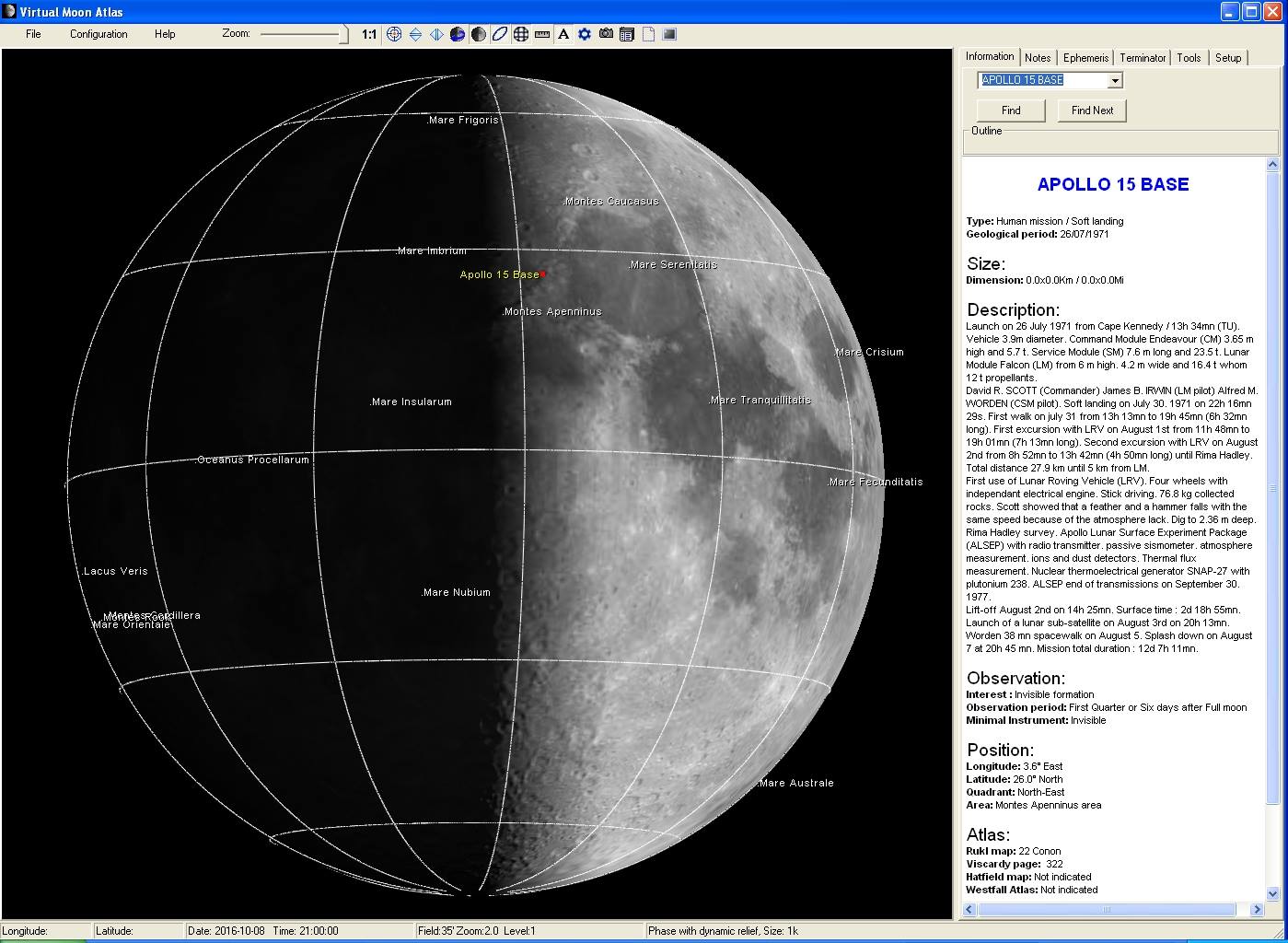Click the Montes Caucasus label
The height and width of the screenshot is (943, 1288).
611,201
